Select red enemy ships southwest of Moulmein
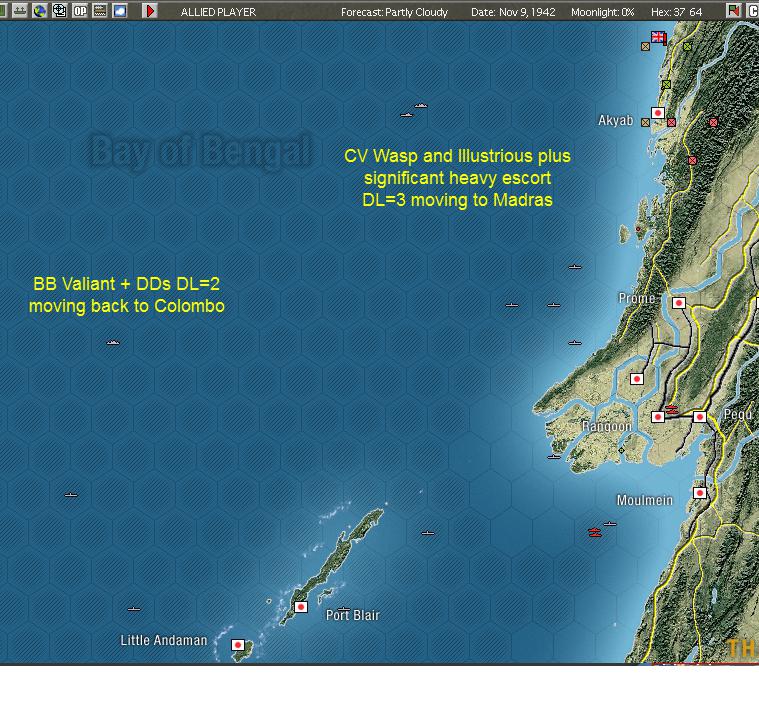The image size is (759, 716). [594, 533]
